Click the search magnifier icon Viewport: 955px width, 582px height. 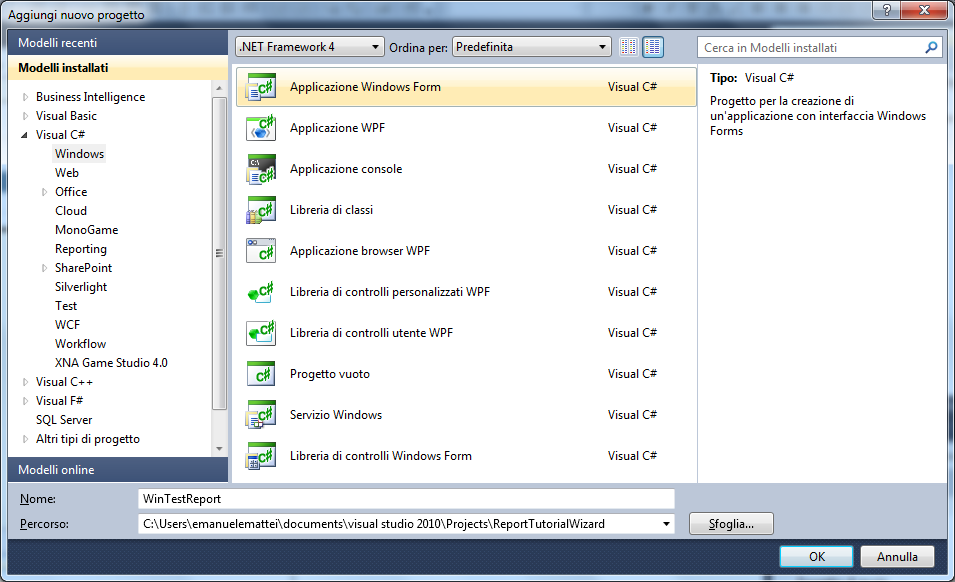(x=931, y=47)
